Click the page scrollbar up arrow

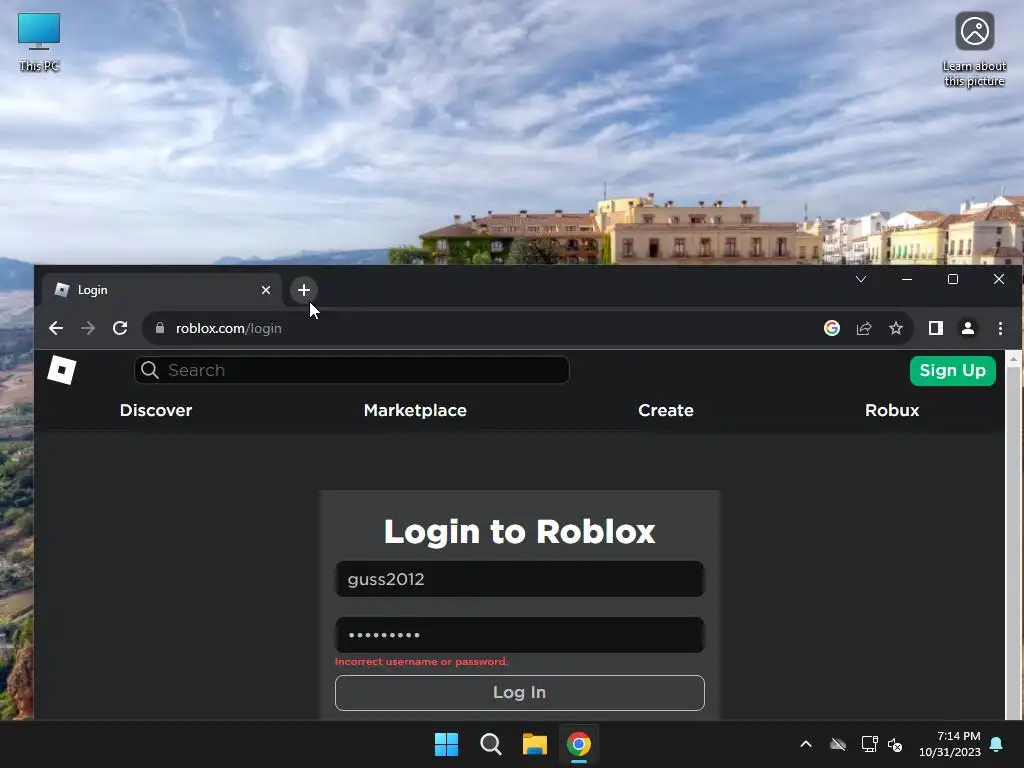click(1014, 359)
